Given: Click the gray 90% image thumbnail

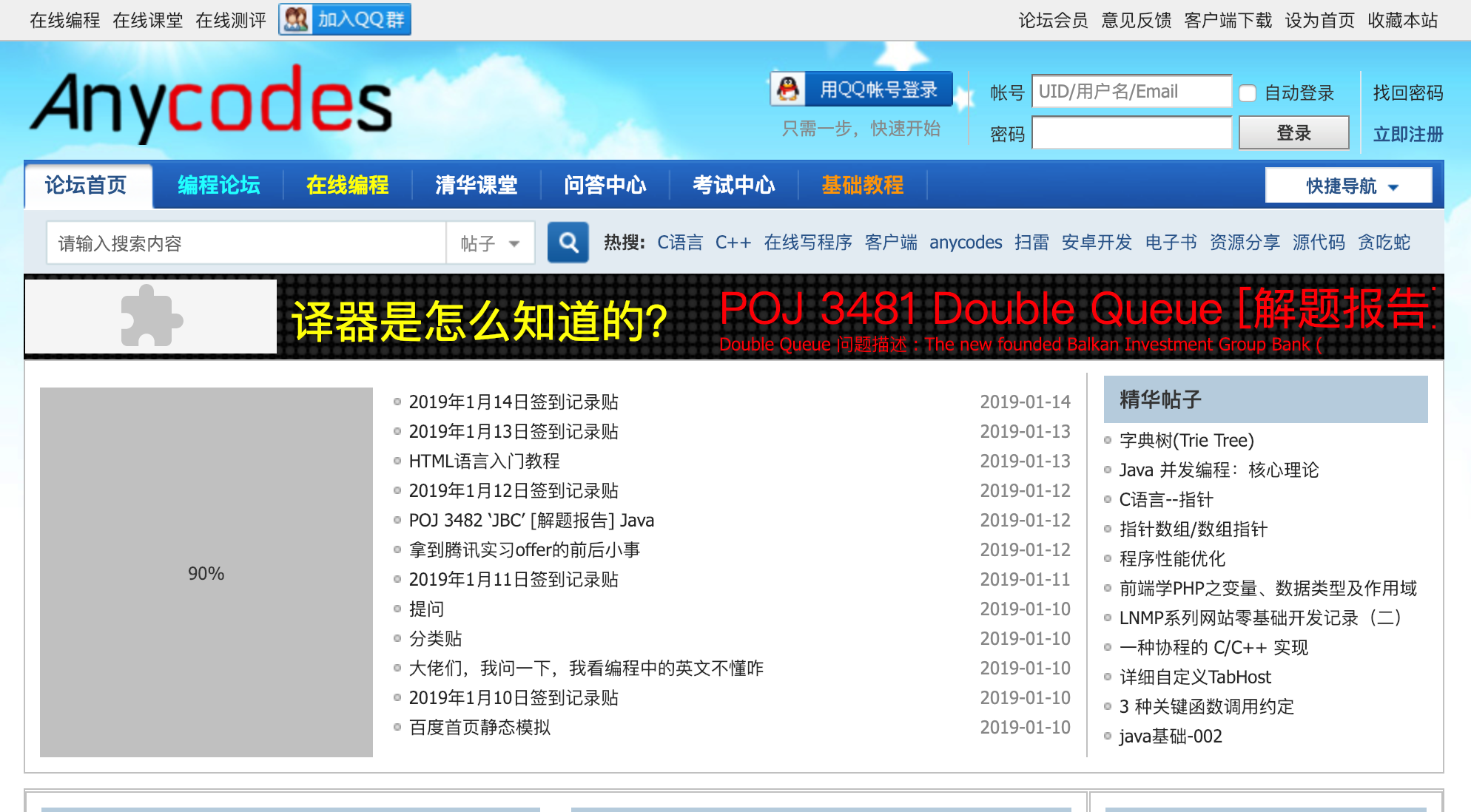Looking at the screenshot, I should [206, 572].
